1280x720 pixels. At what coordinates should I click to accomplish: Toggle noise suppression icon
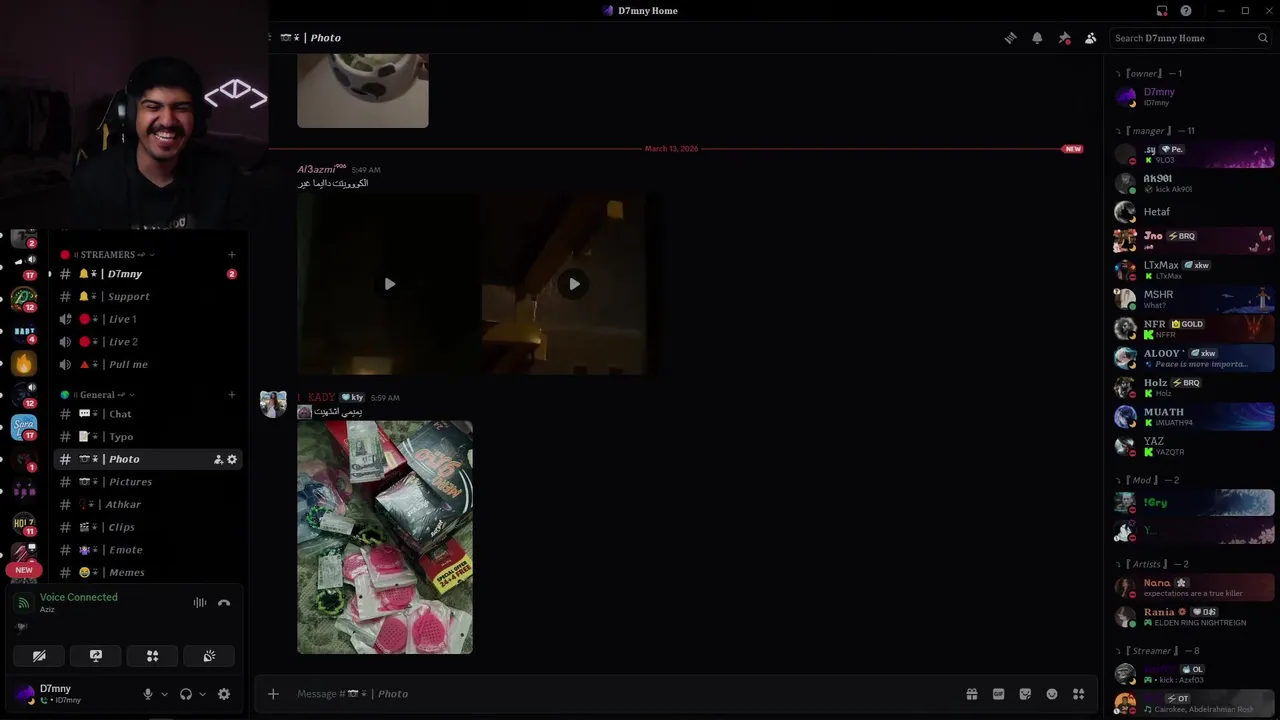tap(200, 603)
